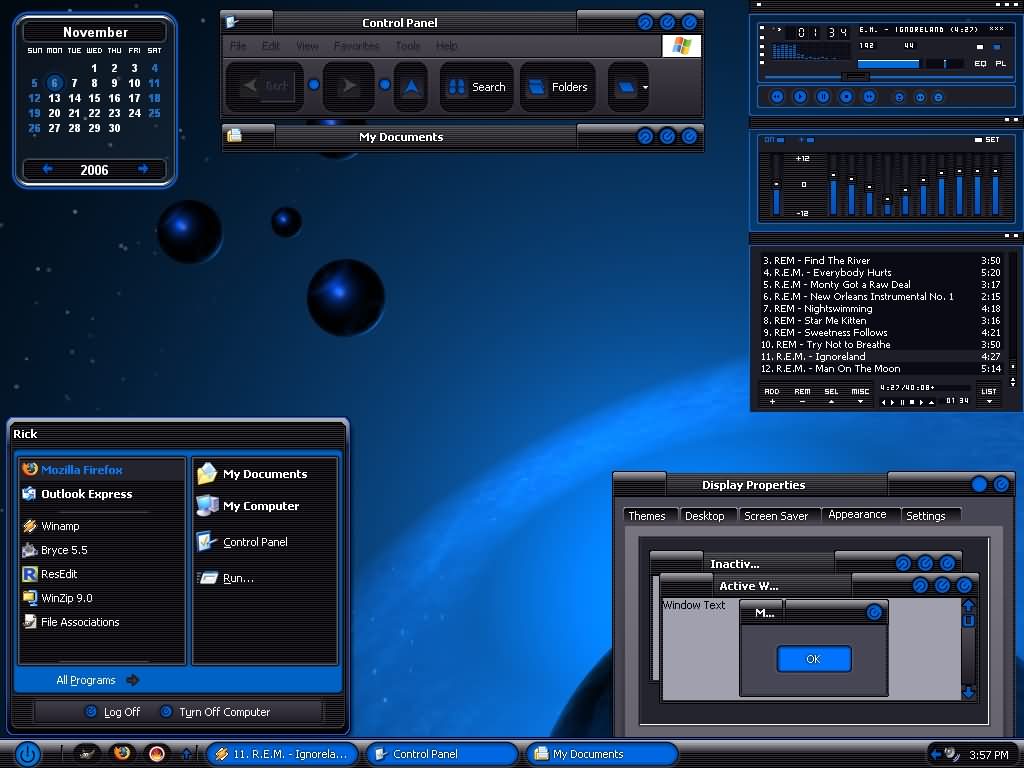Viewport: 1024px width, 768px height.
Task: Open playlist REM menu
Action: (802, 395)
